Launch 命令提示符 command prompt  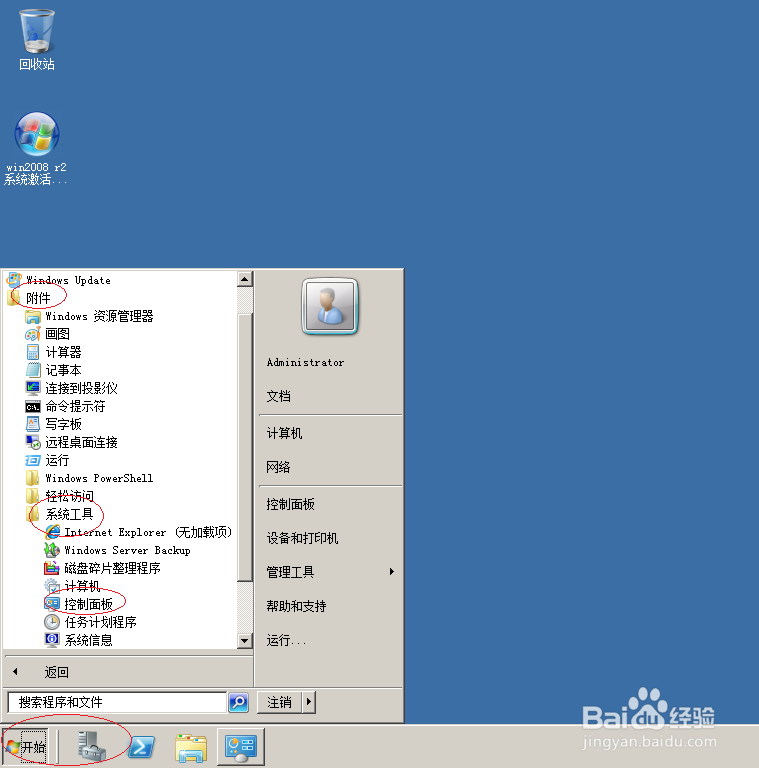[65, 406]
